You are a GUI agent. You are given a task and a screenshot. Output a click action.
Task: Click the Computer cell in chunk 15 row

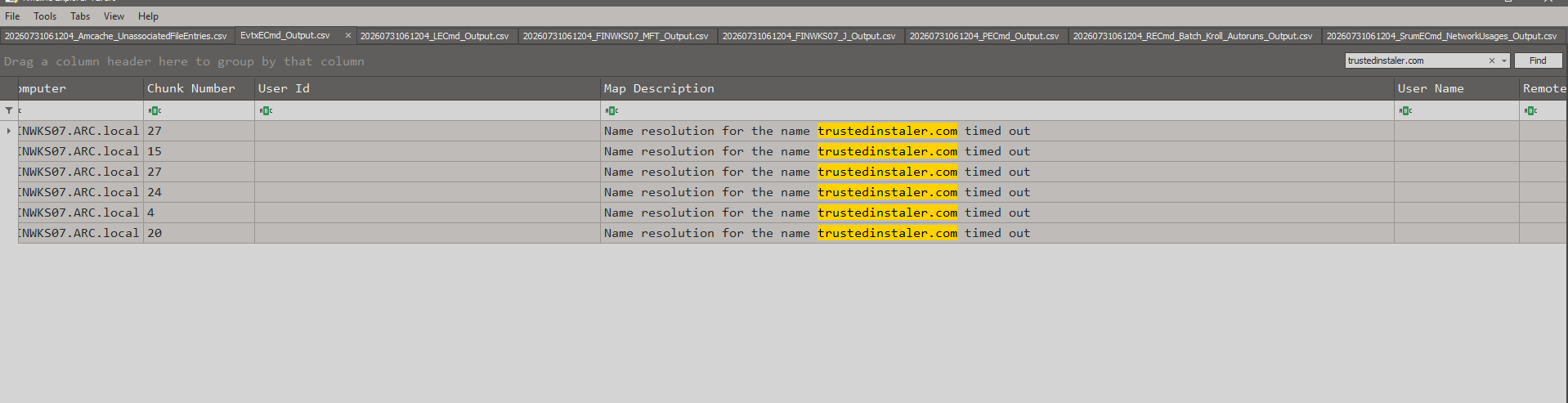tap(80, 151)
